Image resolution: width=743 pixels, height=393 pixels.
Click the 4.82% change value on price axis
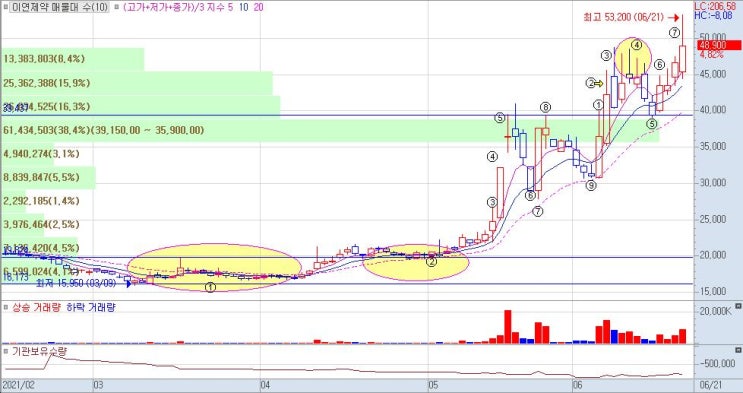[712, 55]
